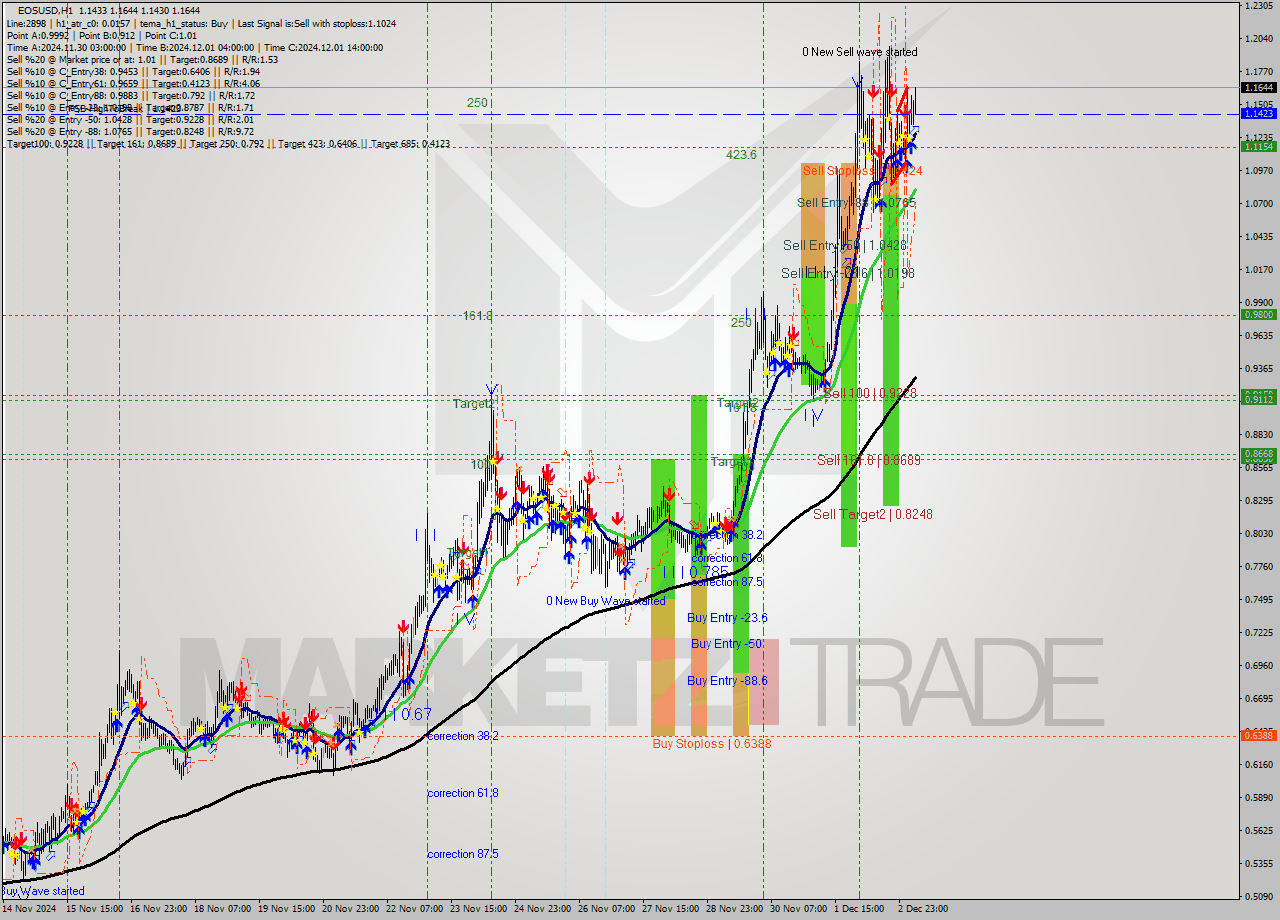Viewport: 1280px width, 920px height.
Task: Click the '16 Nov 23:00' time axis label
Action: coord(160,909)
